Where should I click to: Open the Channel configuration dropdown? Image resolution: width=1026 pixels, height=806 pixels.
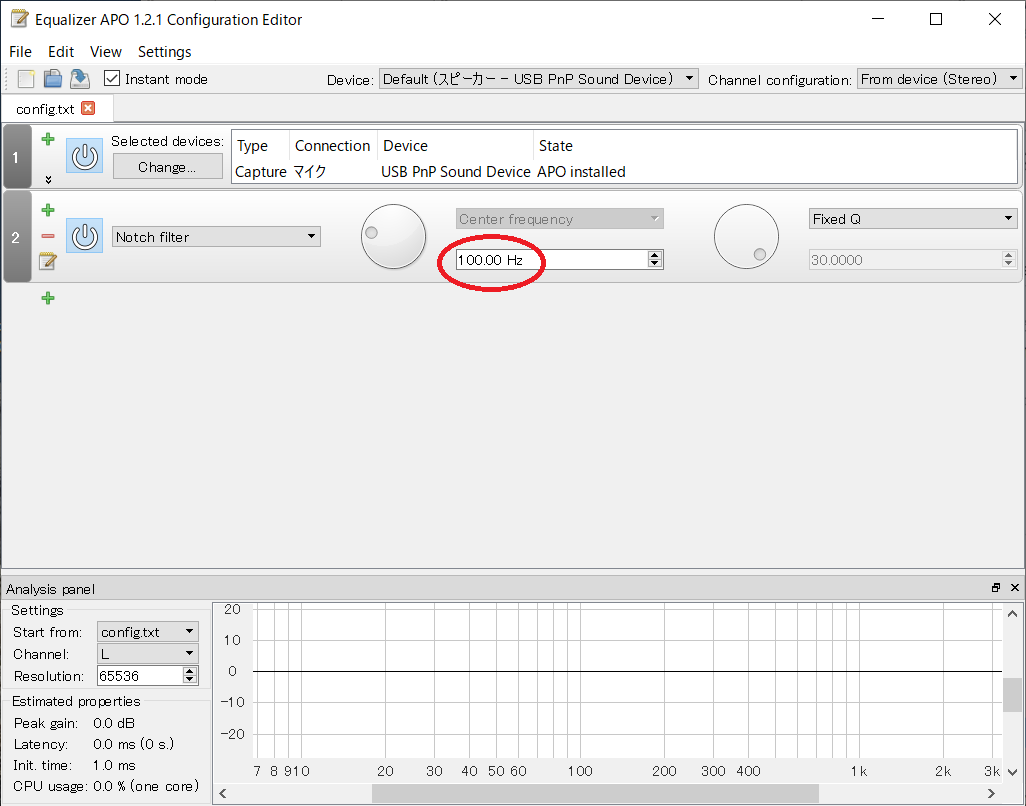[940, 79]
